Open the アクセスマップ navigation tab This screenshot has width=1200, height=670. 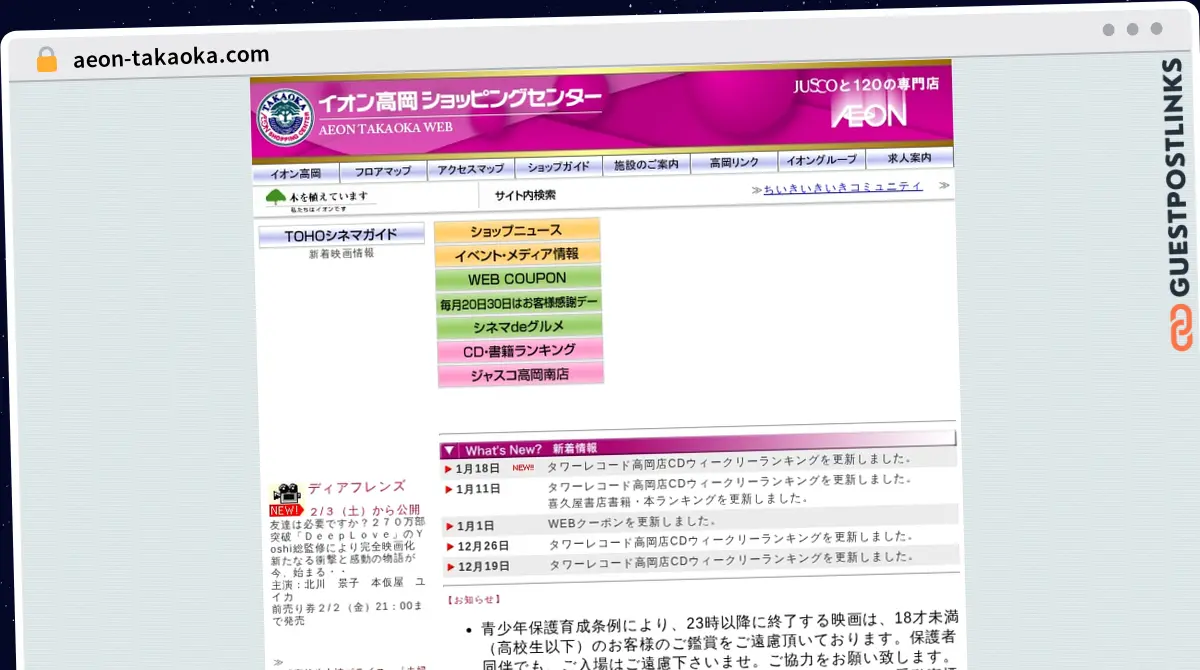coord(471,170)
